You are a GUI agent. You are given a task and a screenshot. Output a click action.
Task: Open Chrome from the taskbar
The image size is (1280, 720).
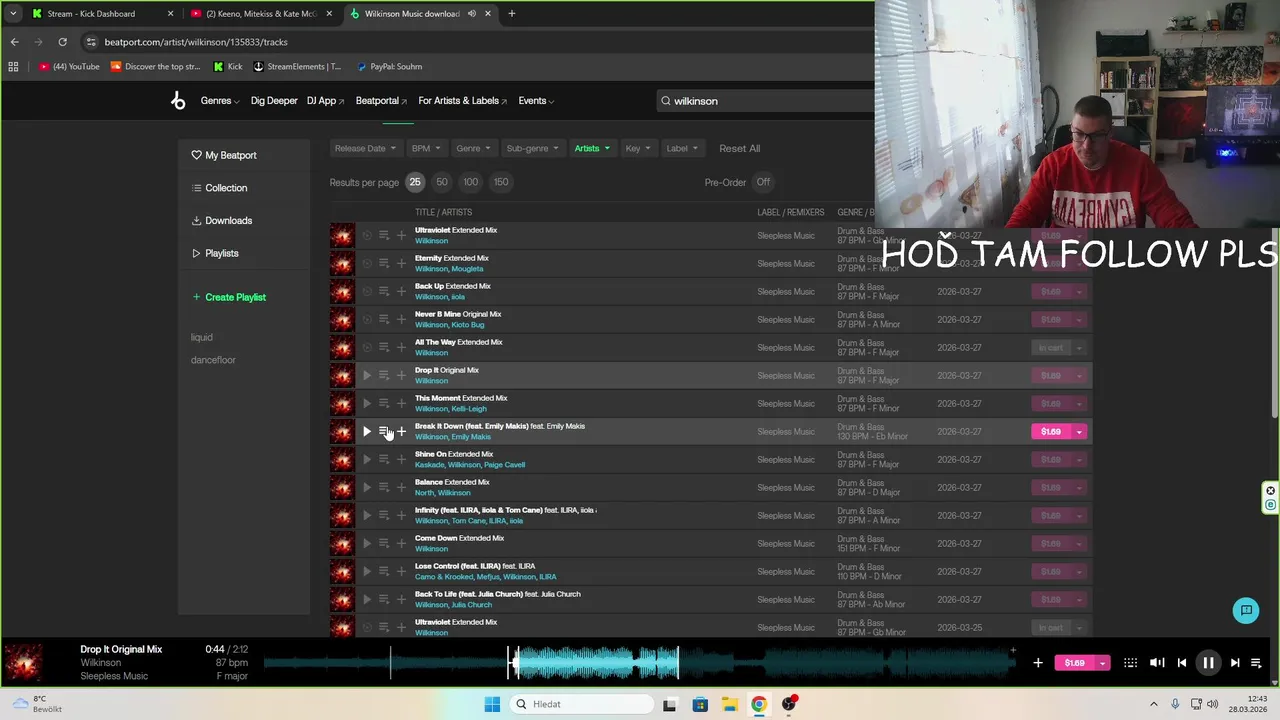click(759, 704)
